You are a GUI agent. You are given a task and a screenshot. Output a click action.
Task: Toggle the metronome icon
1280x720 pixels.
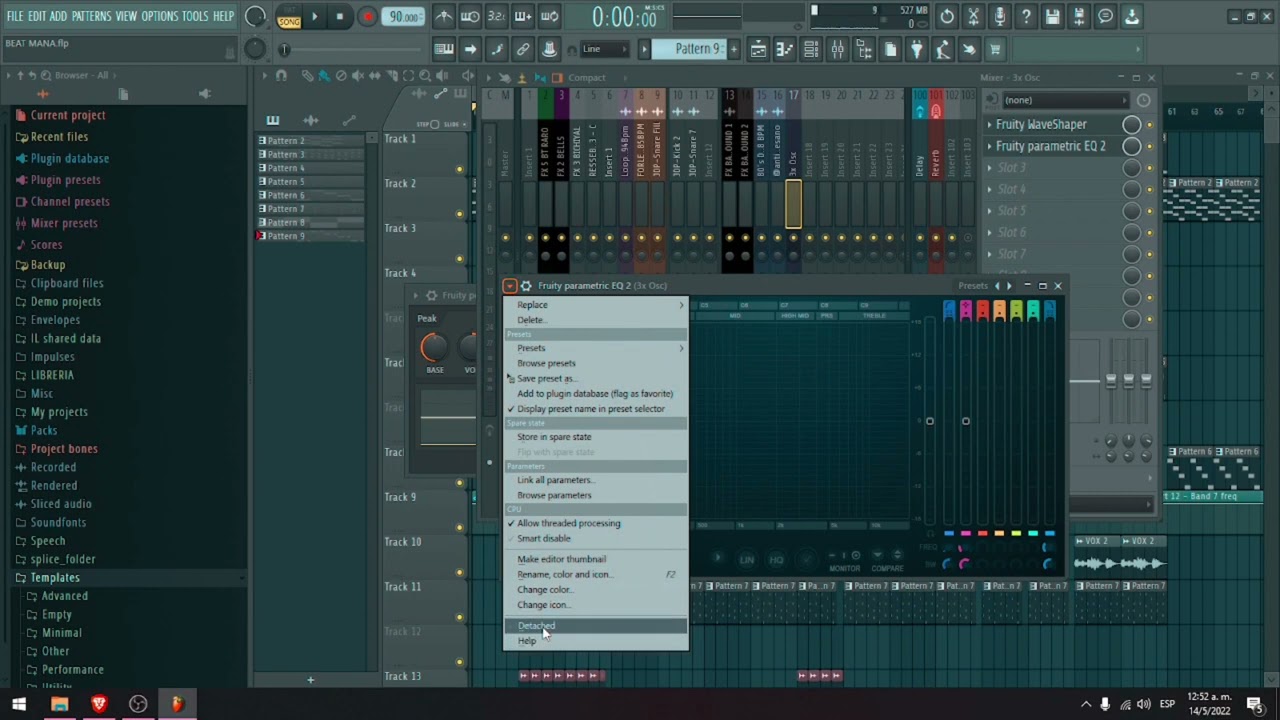pyautogui.click(x=444, y=16)
